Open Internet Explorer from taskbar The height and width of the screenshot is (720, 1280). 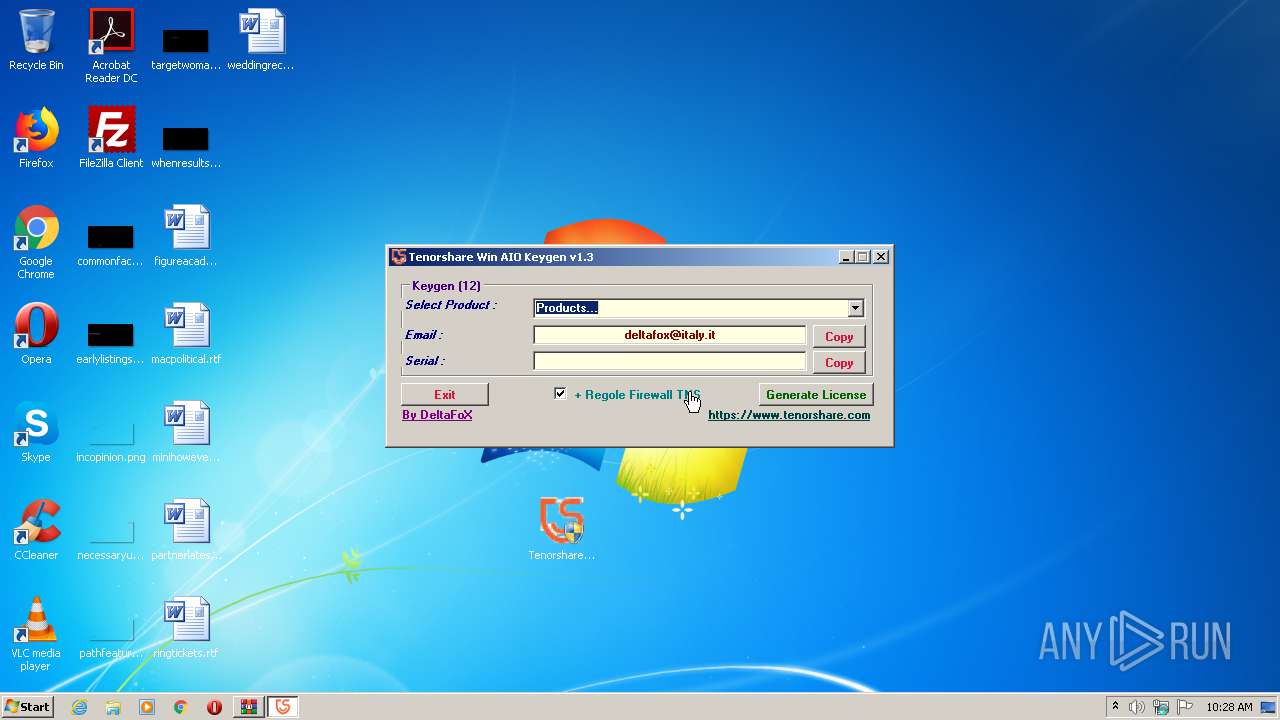[80, 707]
